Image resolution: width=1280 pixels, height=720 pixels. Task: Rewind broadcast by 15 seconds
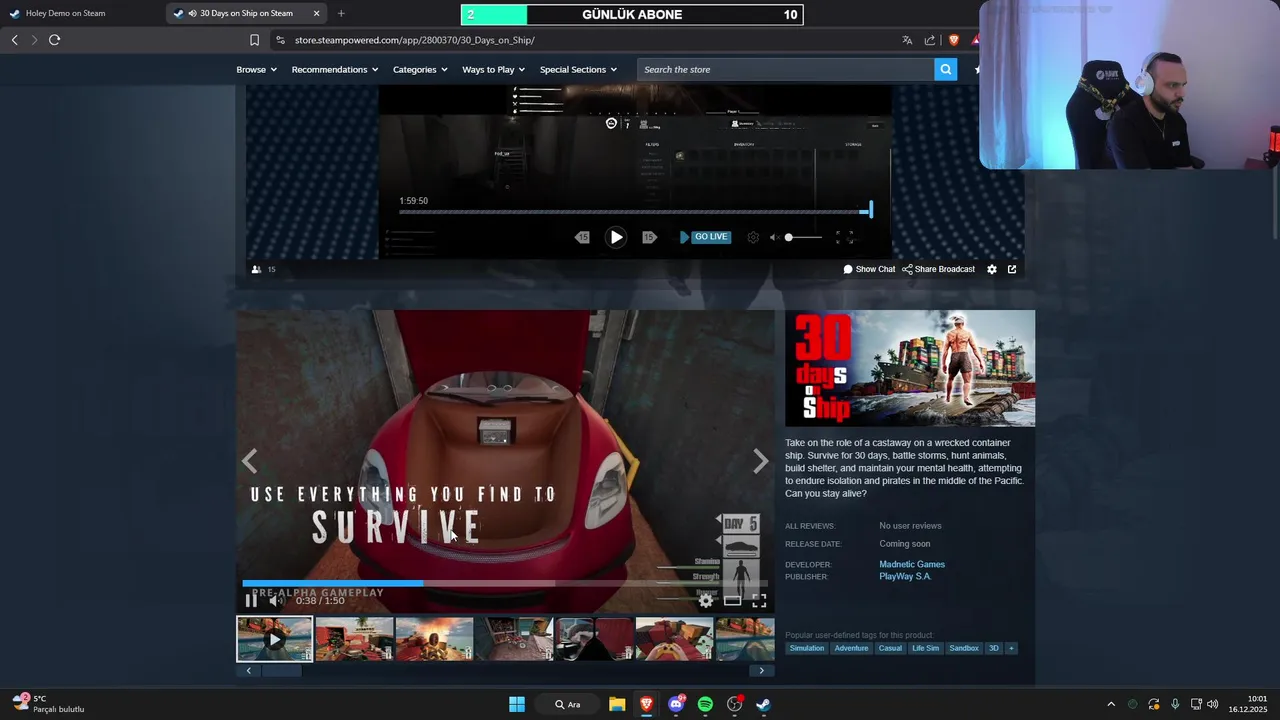click(582, 237)
